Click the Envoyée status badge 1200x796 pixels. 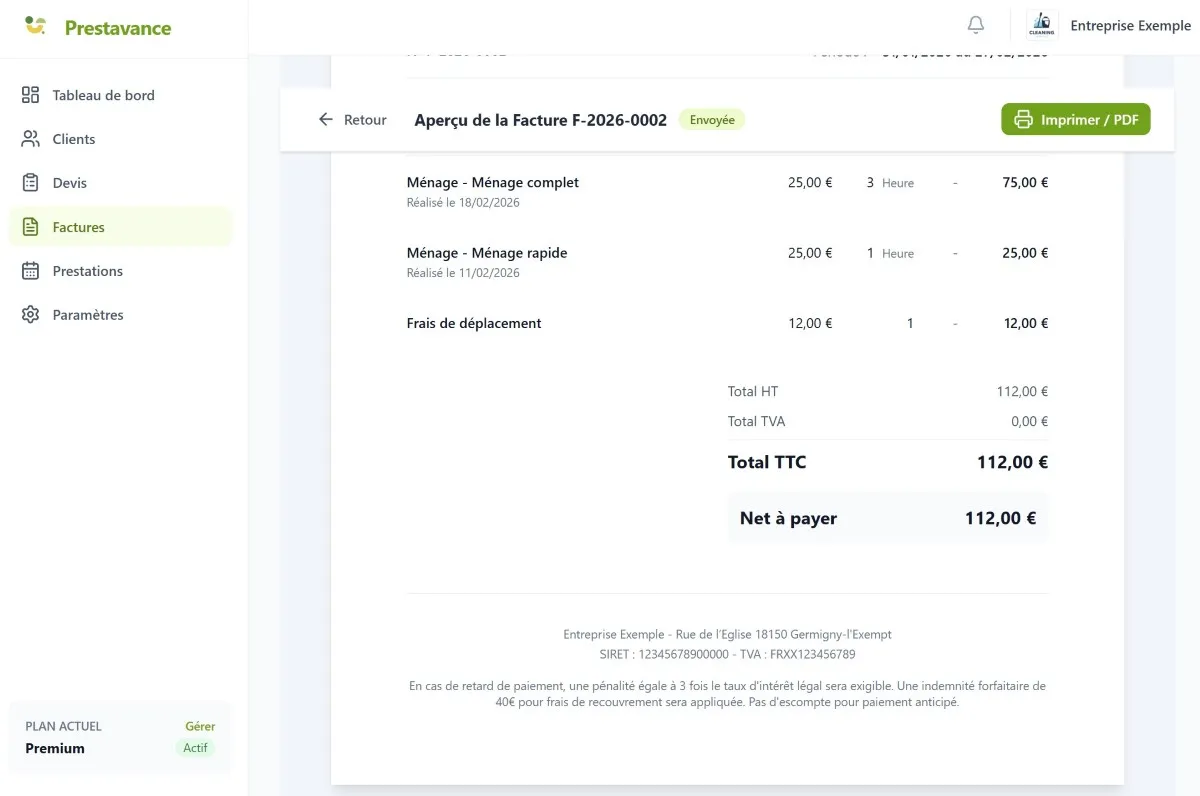tap(712, 120)
